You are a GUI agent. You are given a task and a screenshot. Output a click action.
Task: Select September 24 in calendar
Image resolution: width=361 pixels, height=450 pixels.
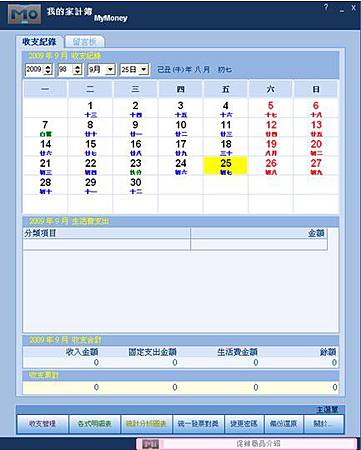click(x=180, y=166)
